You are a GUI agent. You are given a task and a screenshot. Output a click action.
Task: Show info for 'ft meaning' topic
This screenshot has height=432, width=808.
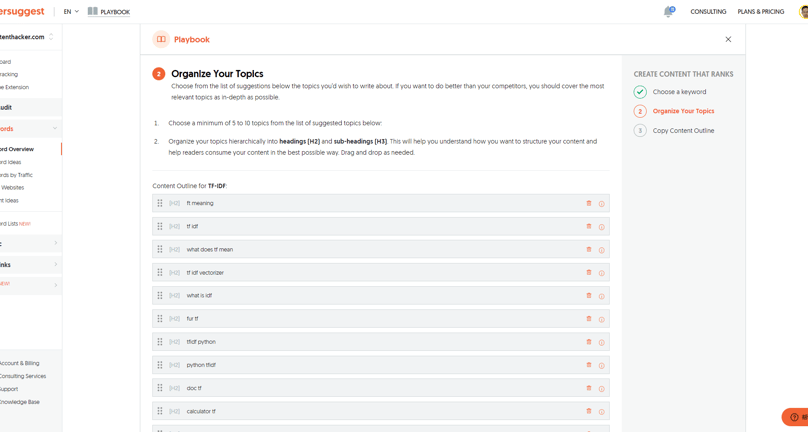point(601,204)
